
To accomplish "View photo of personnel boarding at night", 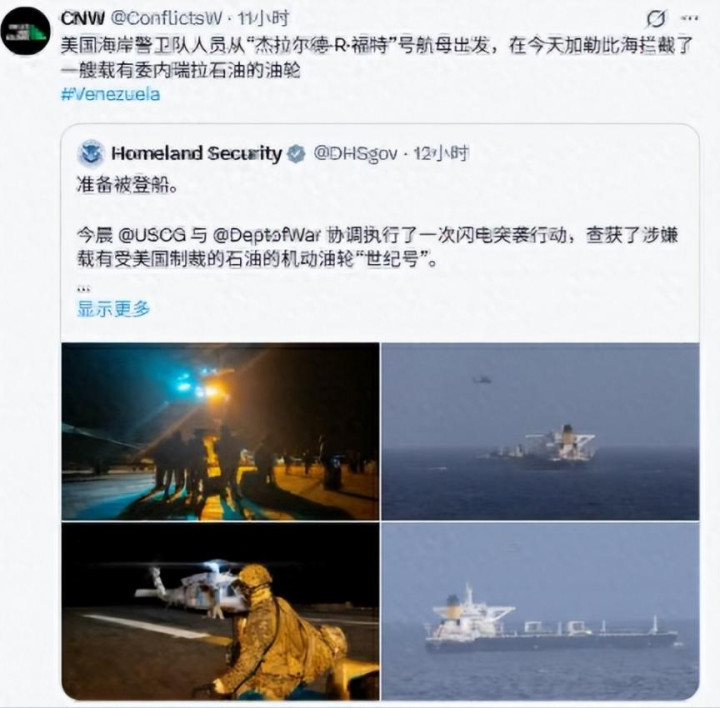I will point(220,431).
